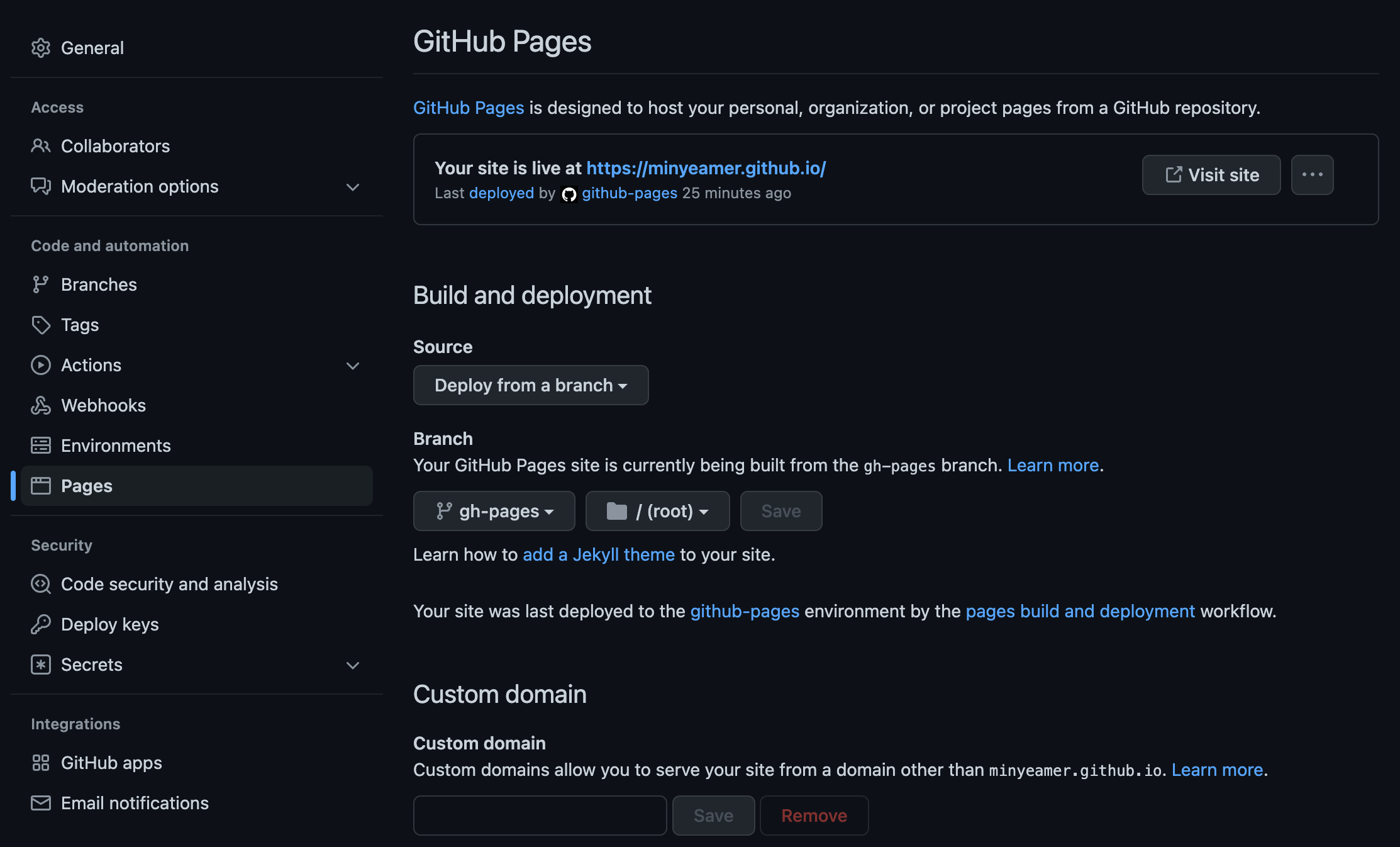Screen dimensions: 1400x847
Task: Click the Tags icon in sidebar
Action: tap(41, 324)
